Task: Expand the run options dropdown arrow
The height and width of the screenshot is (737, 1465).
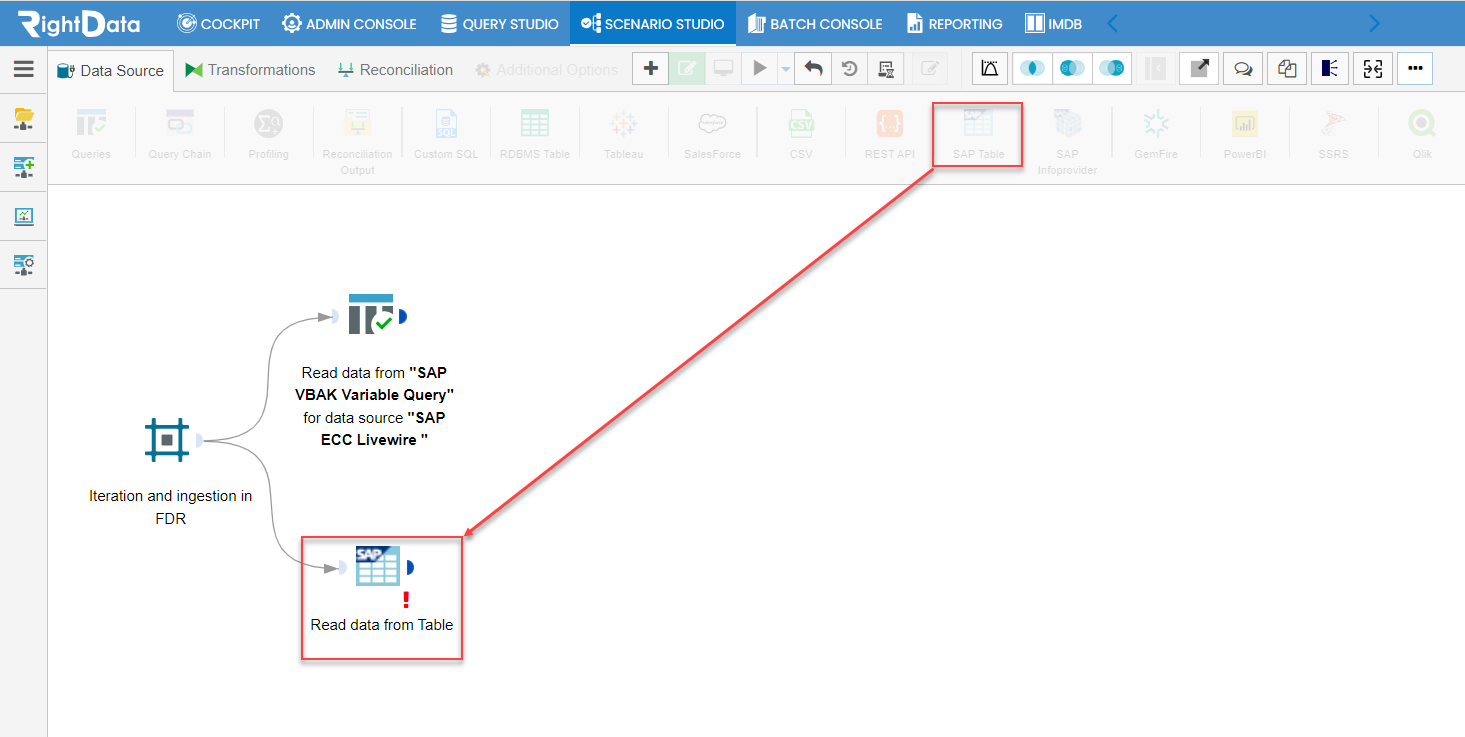Action: (785, 69)
